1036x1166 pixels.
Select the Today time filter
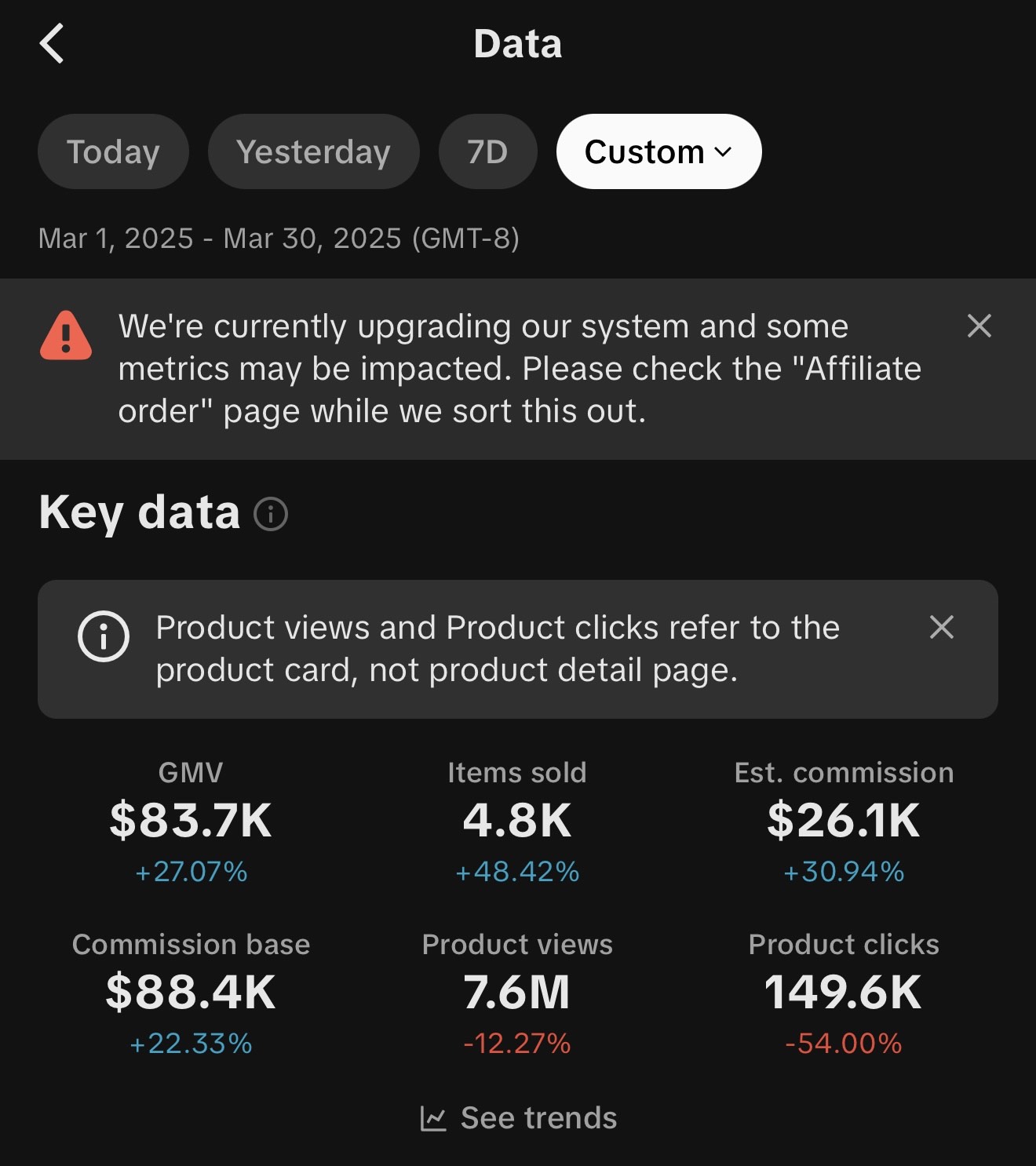pos(113,151)
